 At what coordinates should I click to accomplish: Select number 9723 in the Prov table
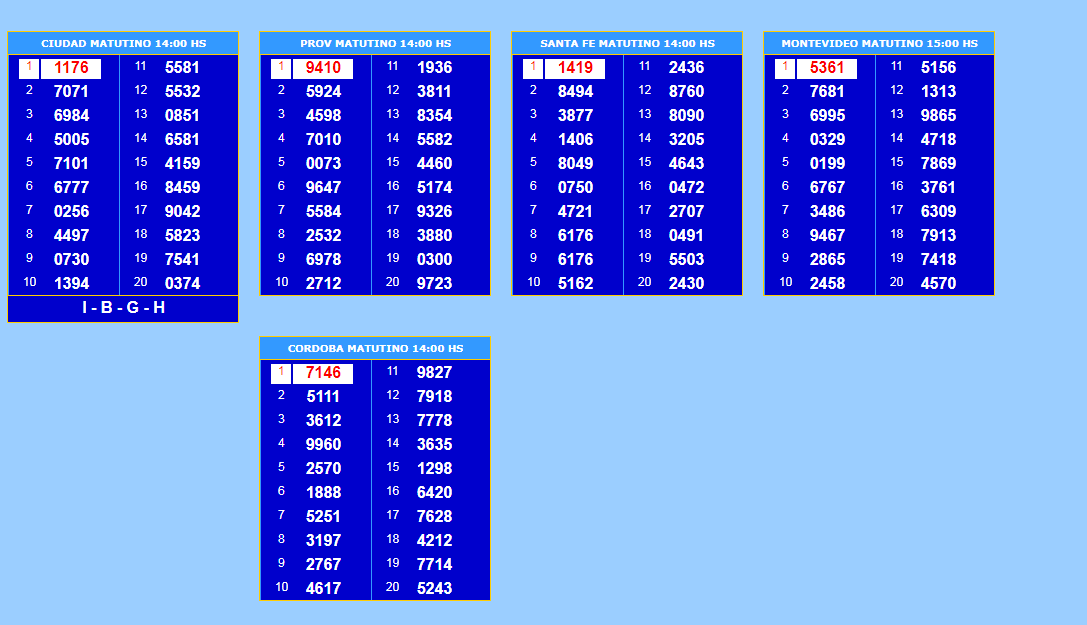[434, 284]
